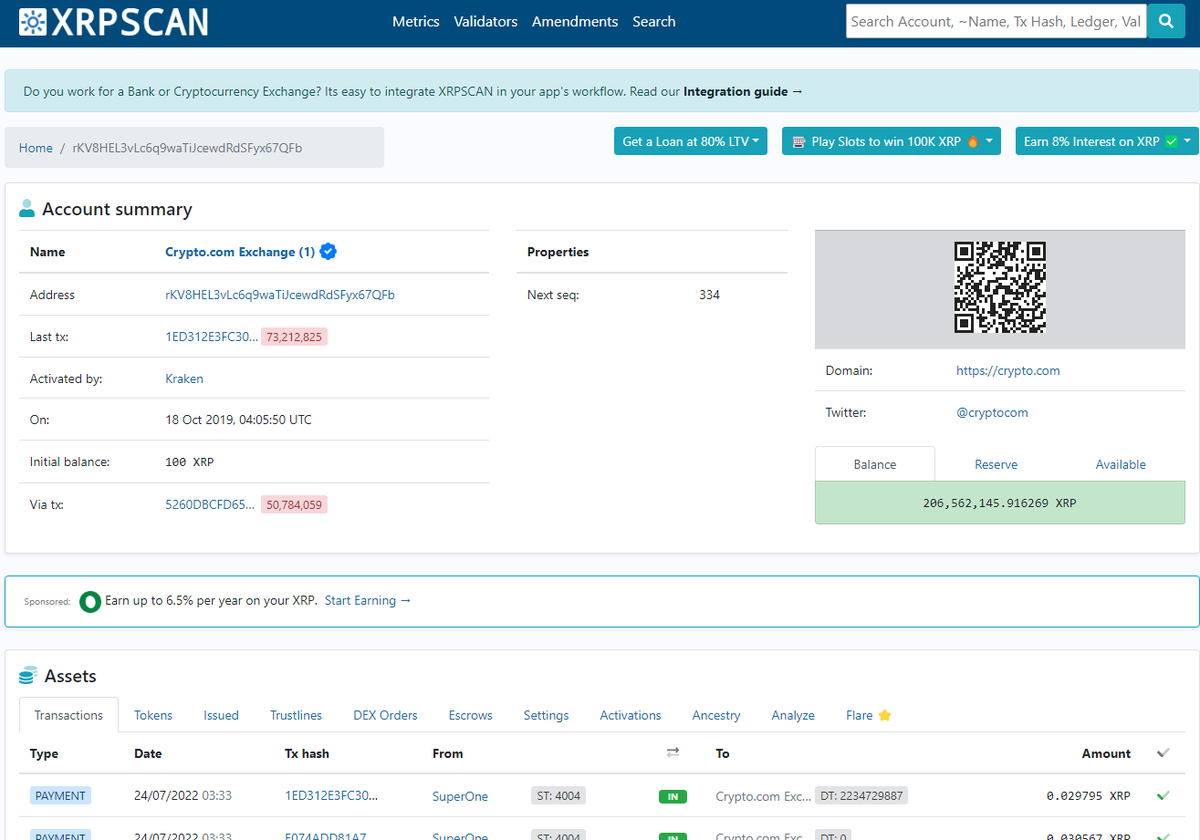Open the Get a Loan at 80% LTV dropdown
The height and width of the screenshot is (840, 1200).
click(x=691, y=141)
